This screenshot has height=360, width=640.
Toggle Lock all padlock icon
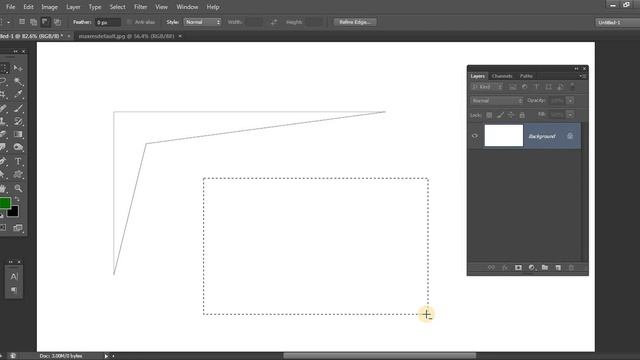tap(522, 115)
